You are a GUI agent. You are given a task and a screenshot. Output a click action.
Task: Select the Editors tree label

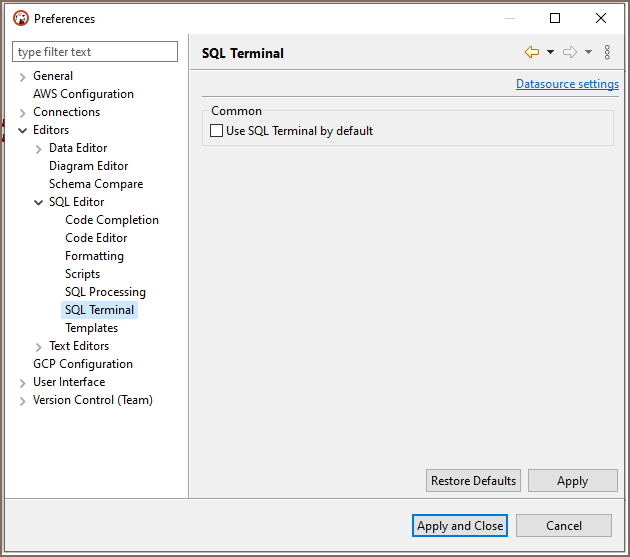[x=51, y=130]
